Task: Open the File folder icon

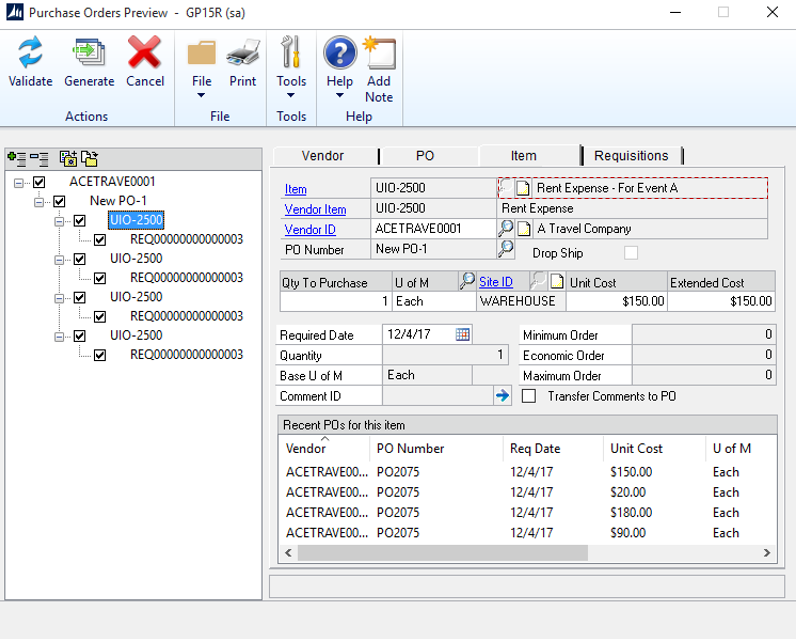Action: point(202,53)
